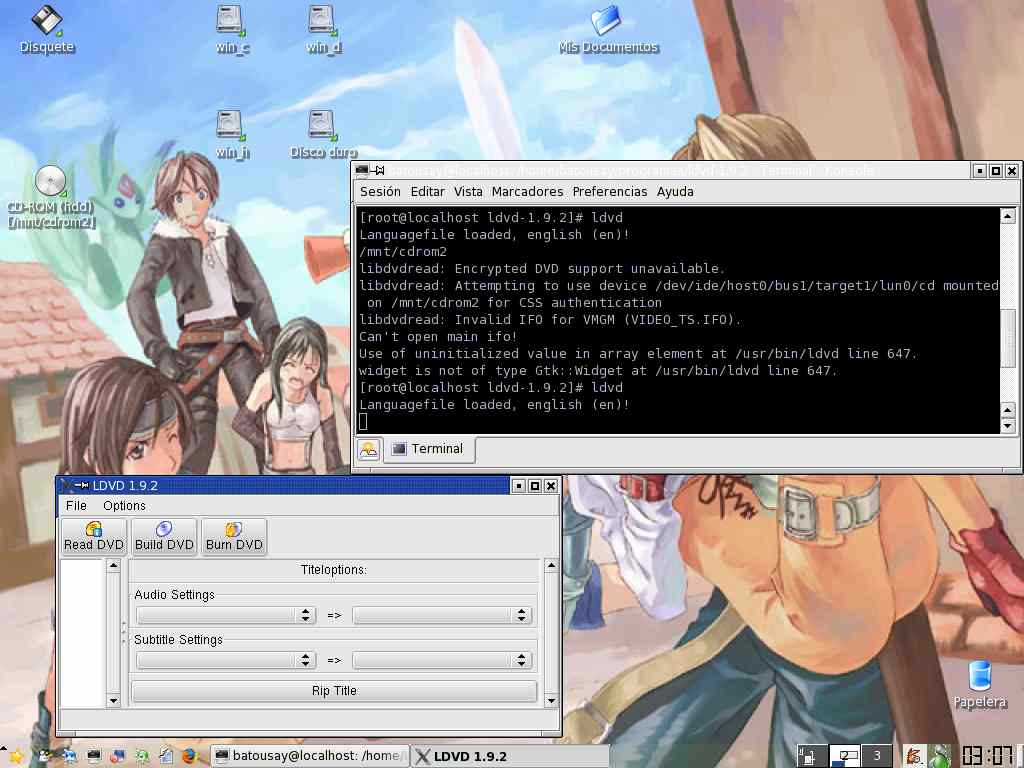Switch to the batousay@localhost taskbar entry
The width and height of the screenshot is (1024, 768).
(310, 756)
